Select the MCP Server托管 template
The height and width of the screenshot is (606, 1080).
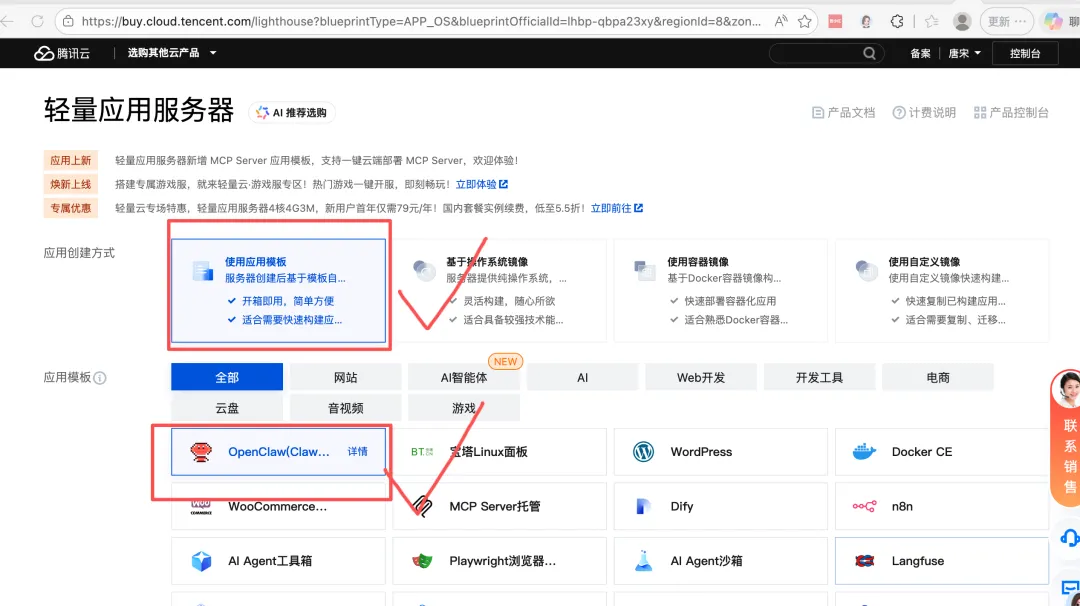point(499,506)
